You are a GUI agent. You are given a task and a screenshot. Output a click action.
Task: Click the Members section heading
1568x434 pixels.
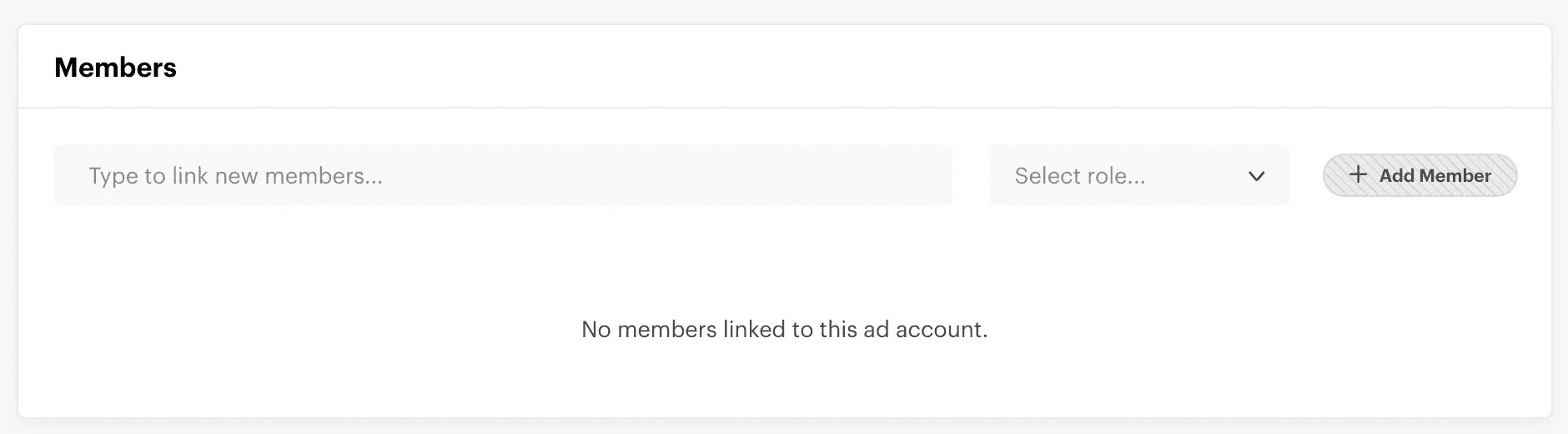[x=115, y=68]
